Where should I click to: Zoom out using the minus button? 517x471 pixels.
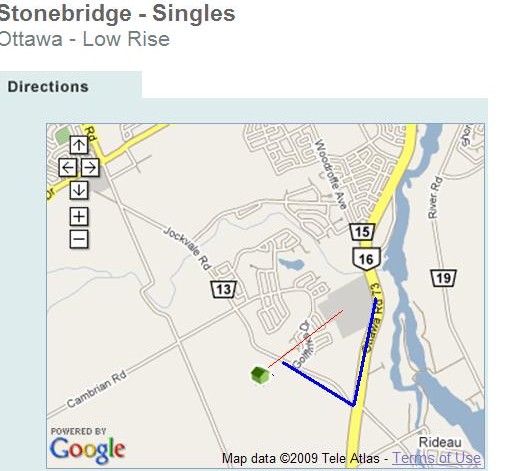(x=79, y=239)
